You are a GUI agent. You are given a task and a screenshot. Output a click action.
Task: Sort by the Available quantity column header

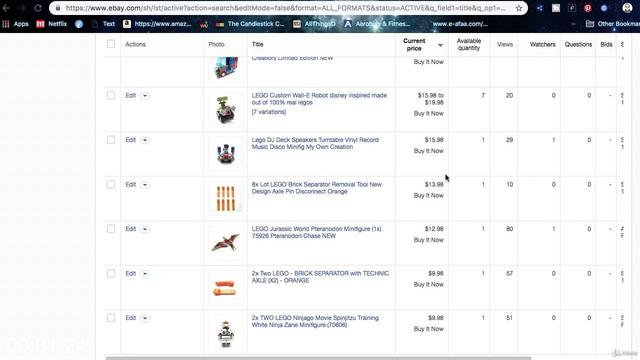point(469,44)
